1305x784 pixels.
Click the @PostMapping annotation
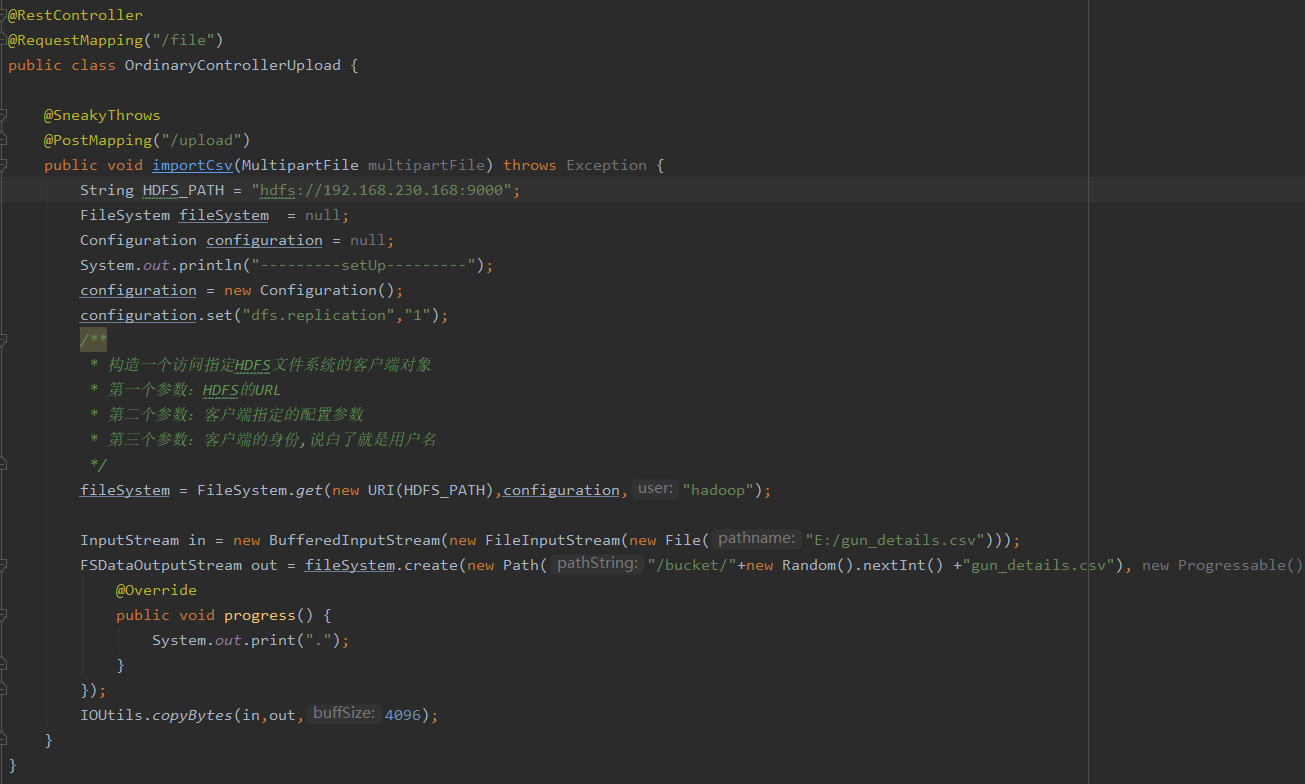[x=97, y=140]
